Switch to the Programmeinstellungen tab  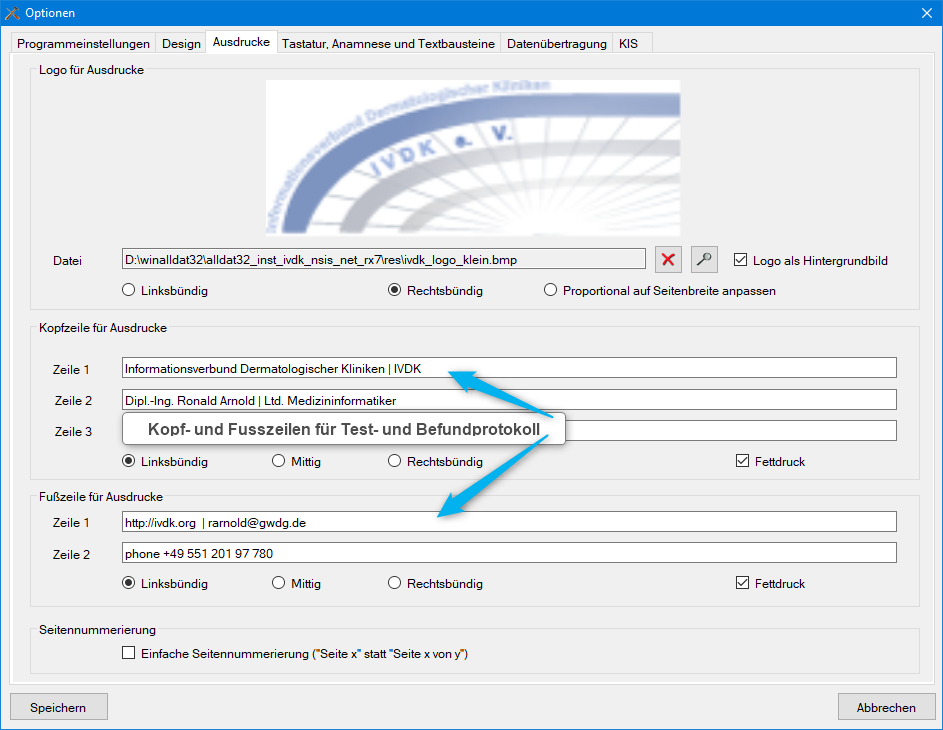84,44
